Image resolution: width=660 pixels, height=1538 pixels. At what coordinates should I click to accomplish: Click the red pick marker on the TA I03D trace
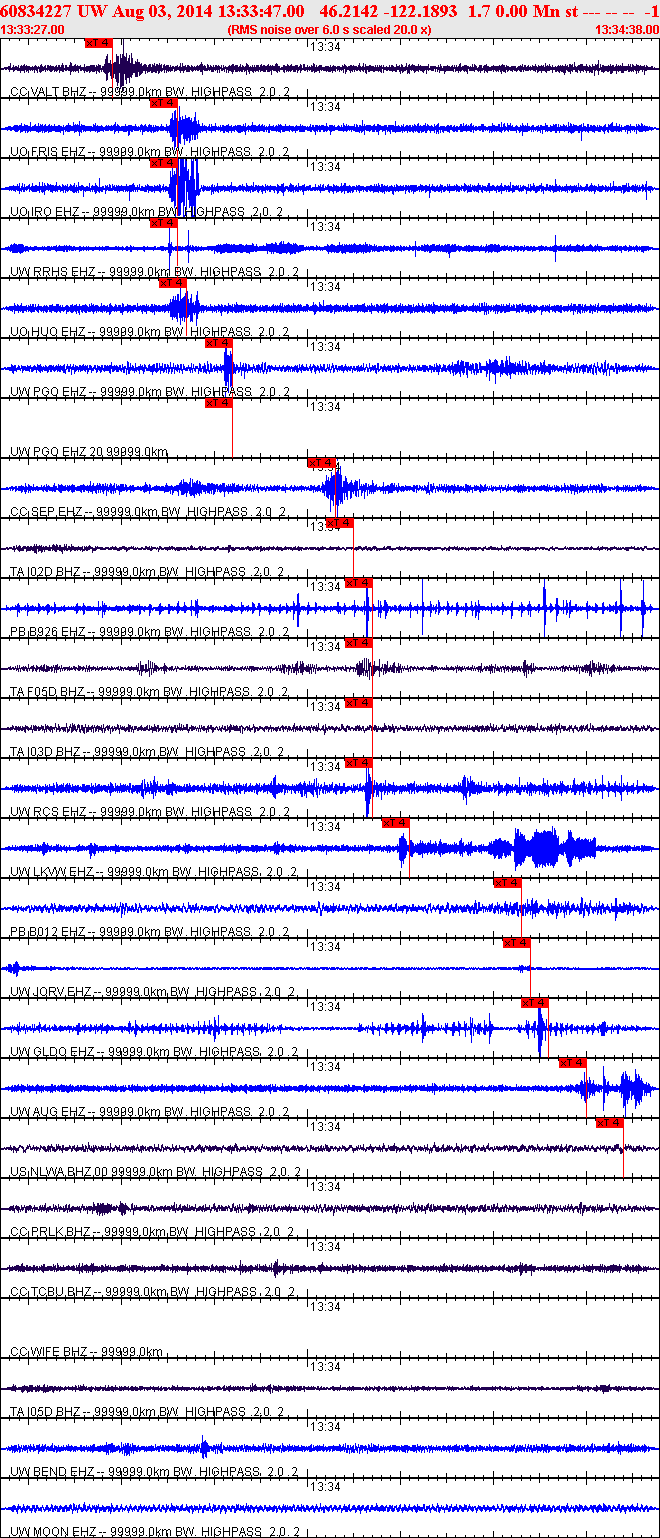coord(358,703)
